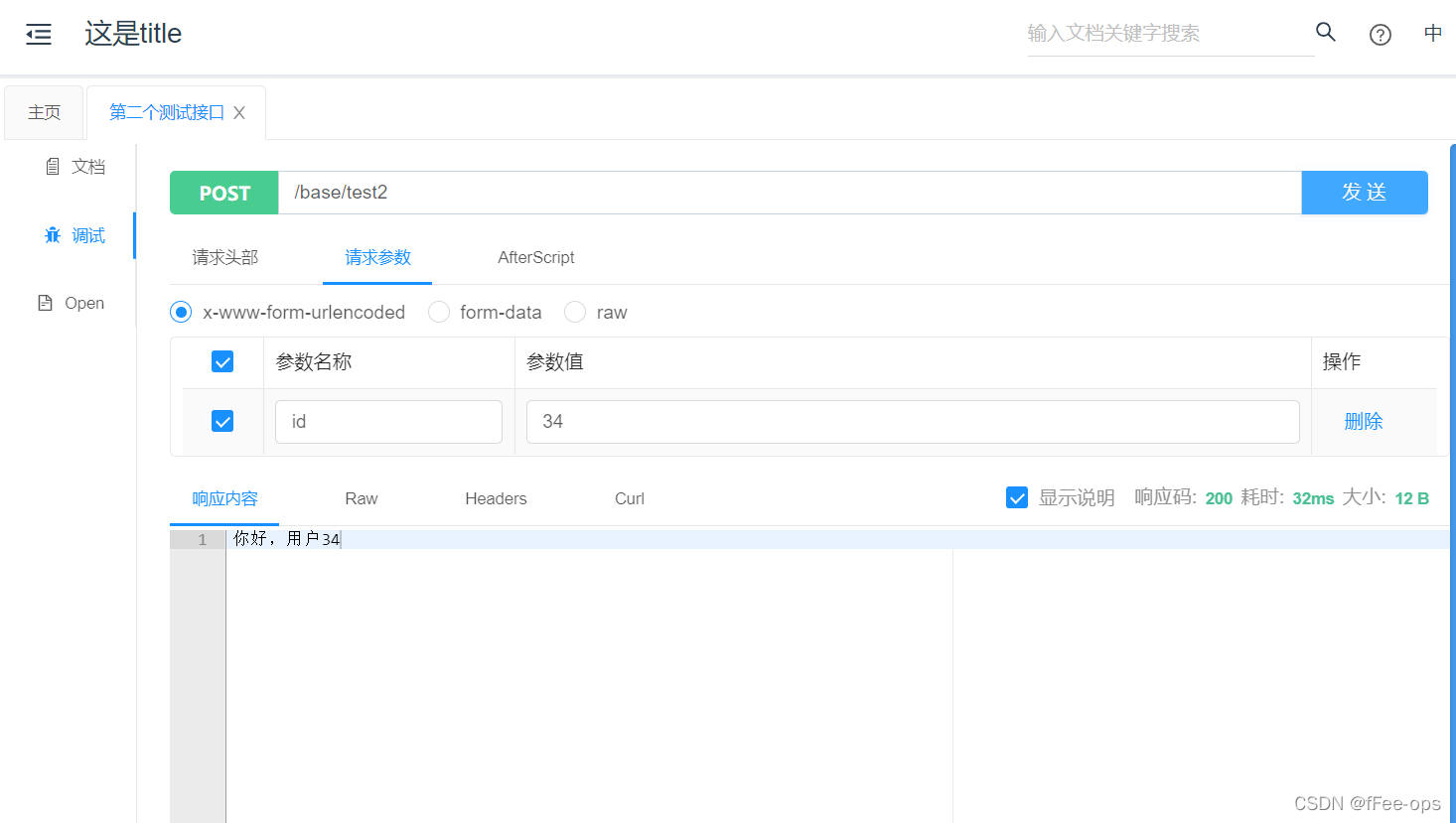The height and width of the screenshot is (823, 1456).
Task: Uncheck the id parameter row checkbox
Action: [222, 421]
